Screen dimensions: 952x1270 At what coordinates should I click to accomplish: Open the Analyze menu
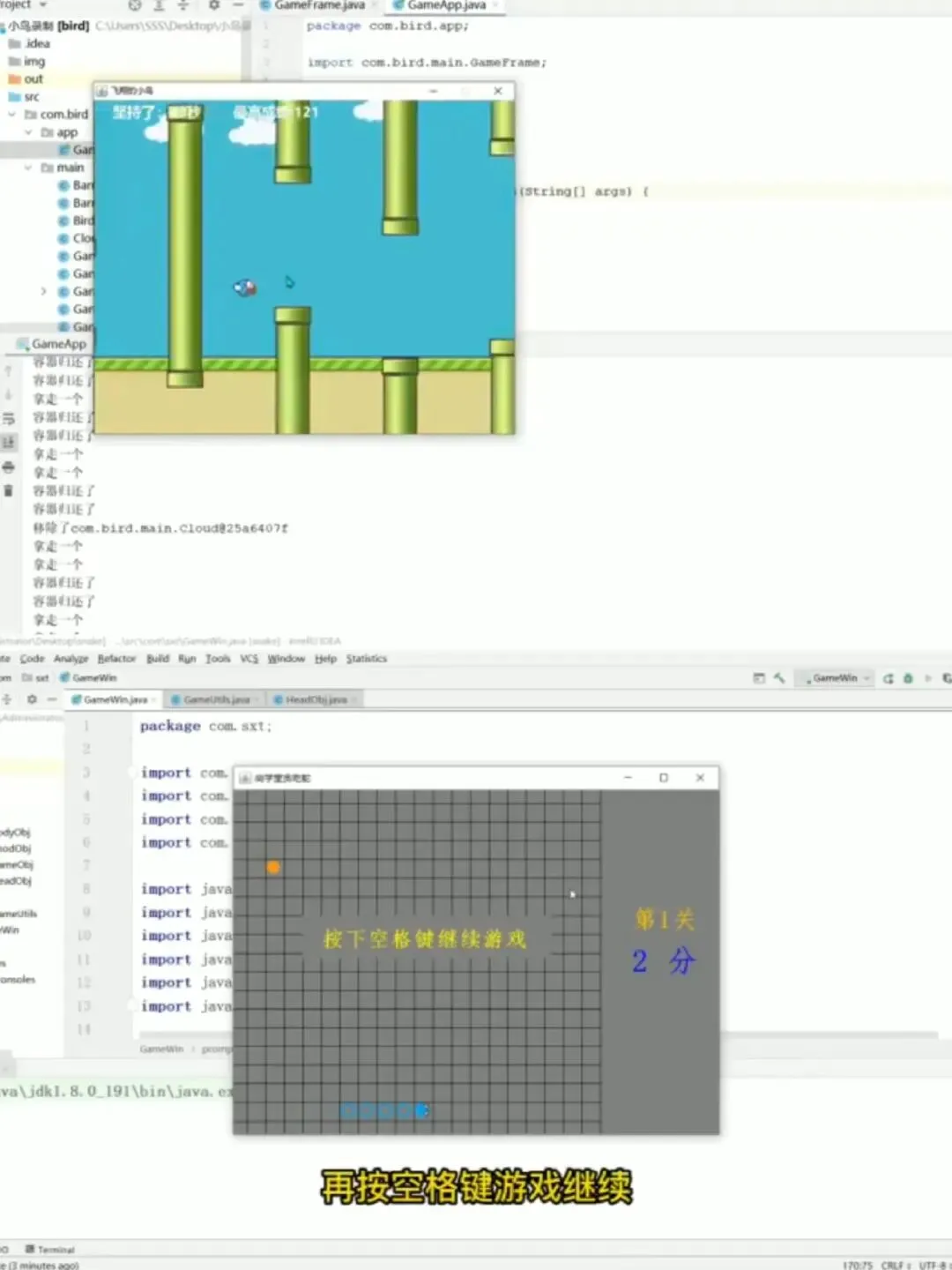[x=71, y=659]
